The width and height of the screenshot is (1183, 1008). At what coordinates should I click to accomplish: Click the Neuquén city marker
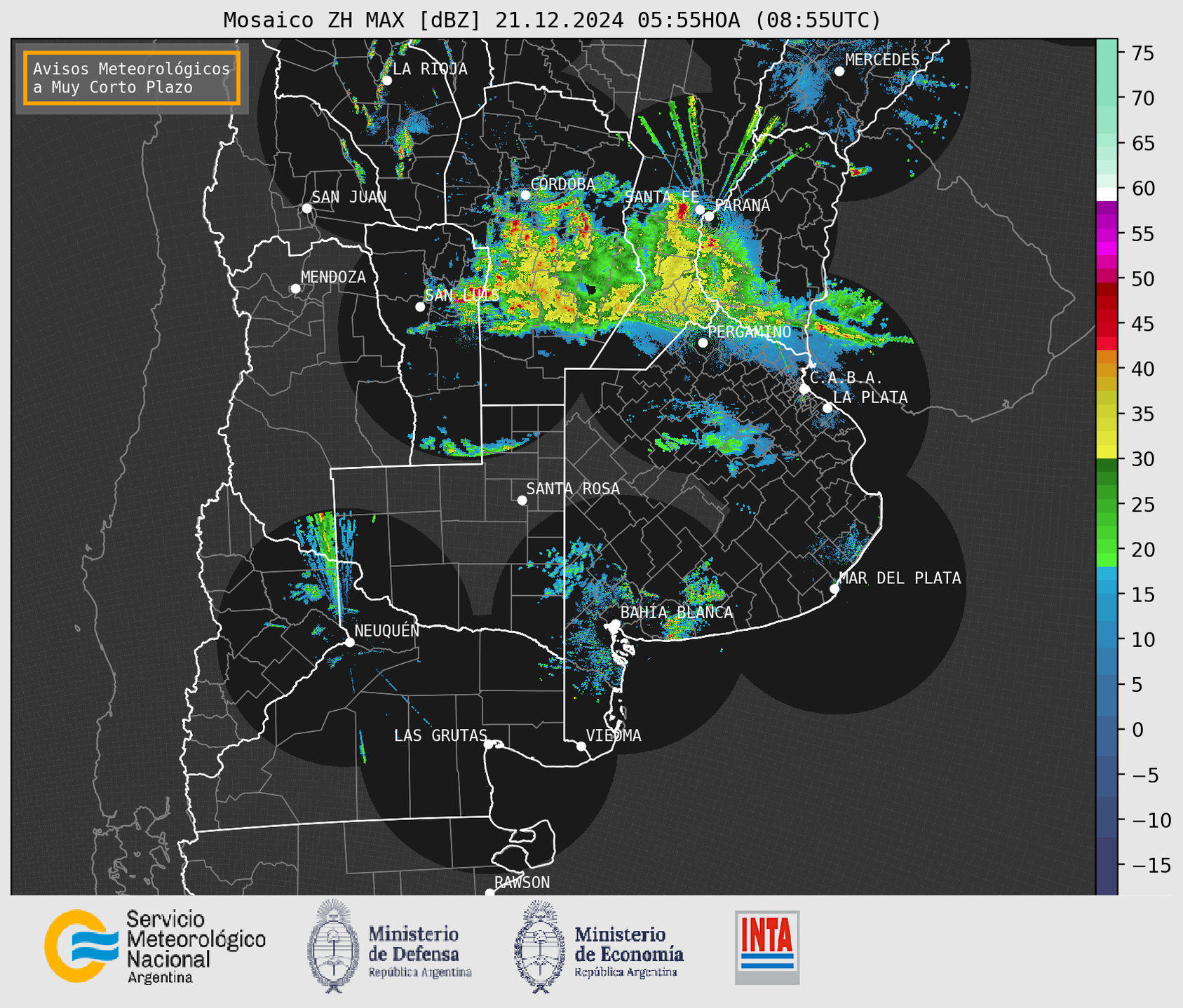coord(349,642)
